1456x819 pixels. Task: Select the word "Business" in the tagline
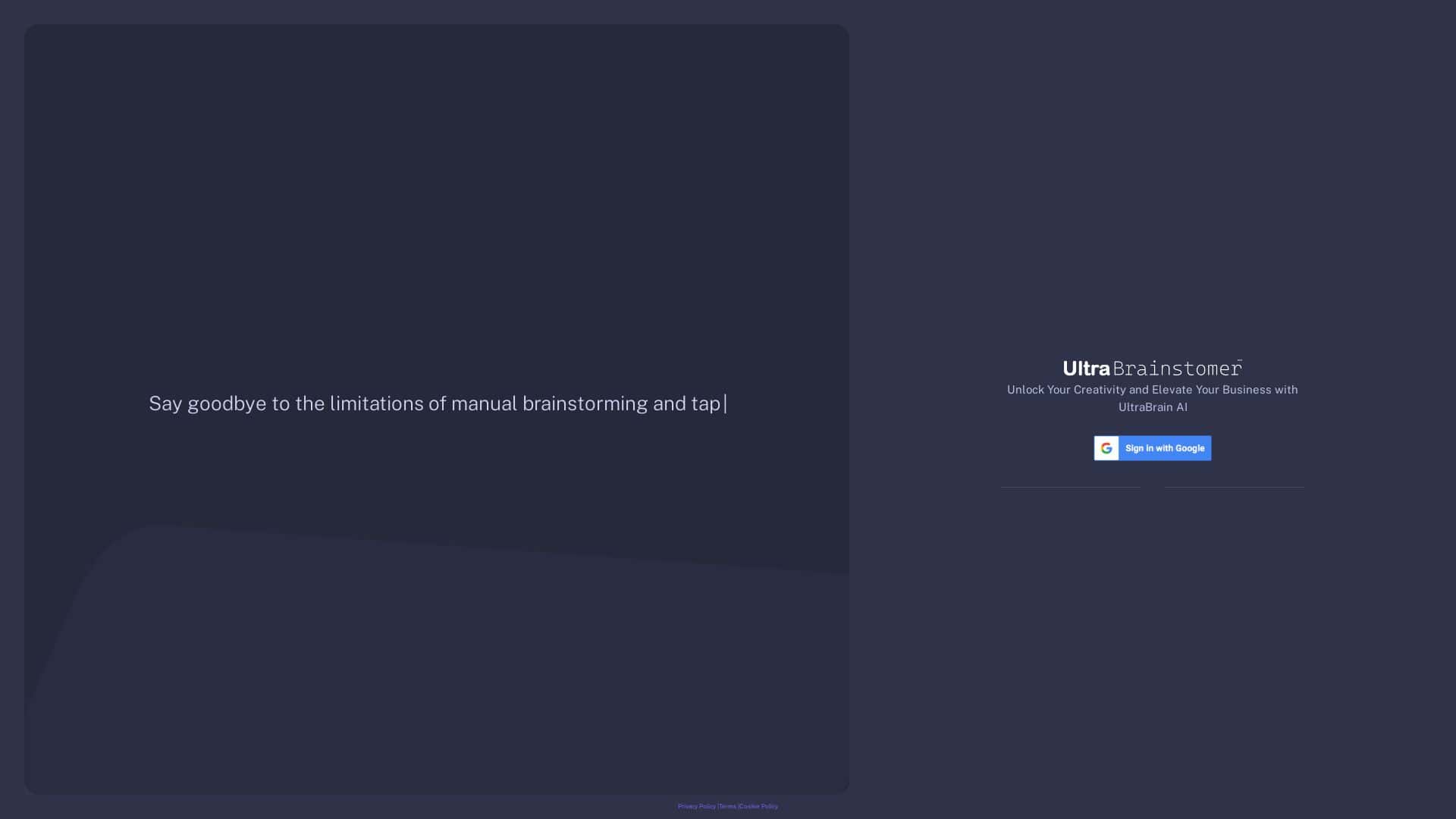[x=1247, y=390]
